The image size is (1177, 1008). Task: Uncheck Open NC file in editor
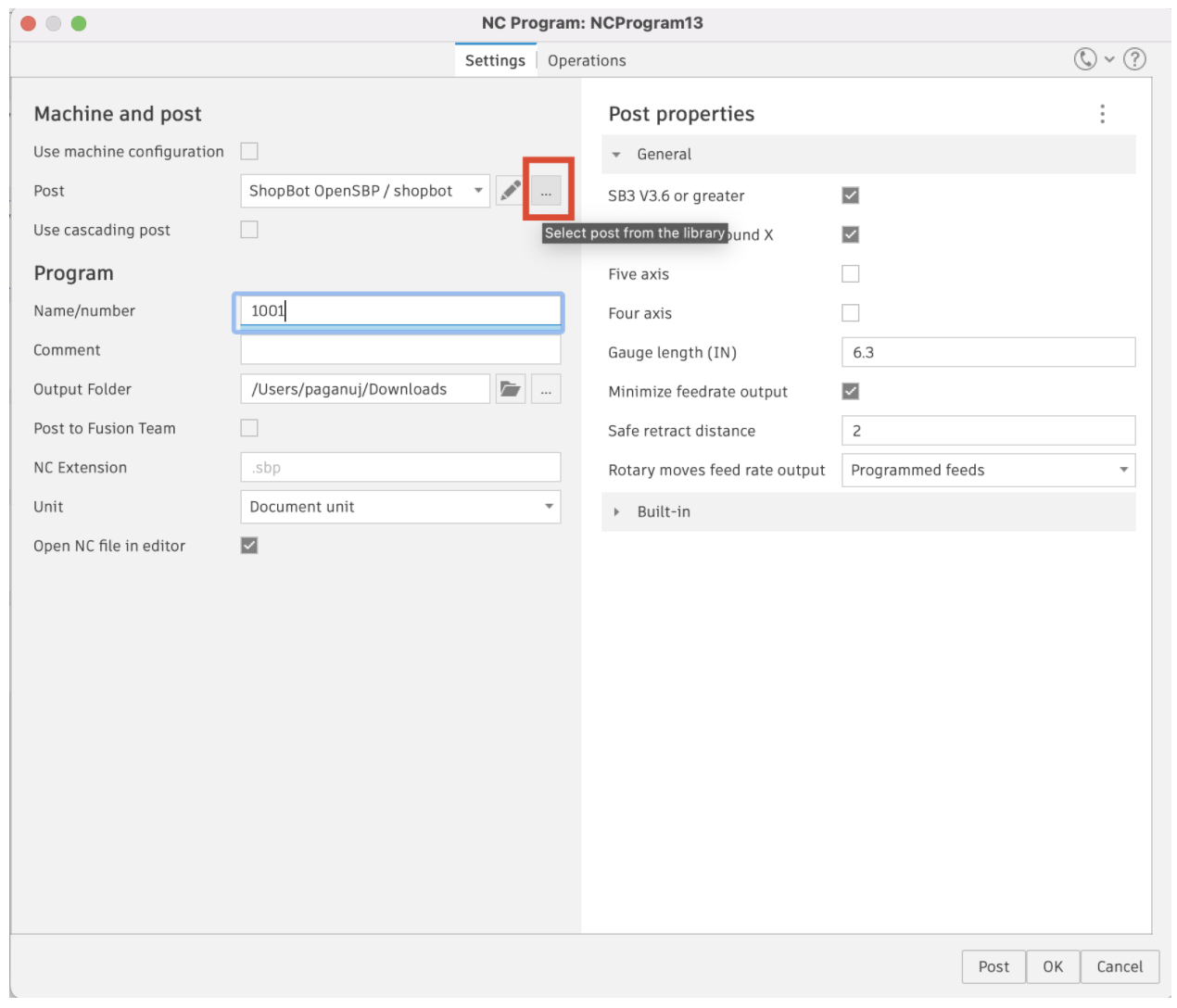[249, 546]
